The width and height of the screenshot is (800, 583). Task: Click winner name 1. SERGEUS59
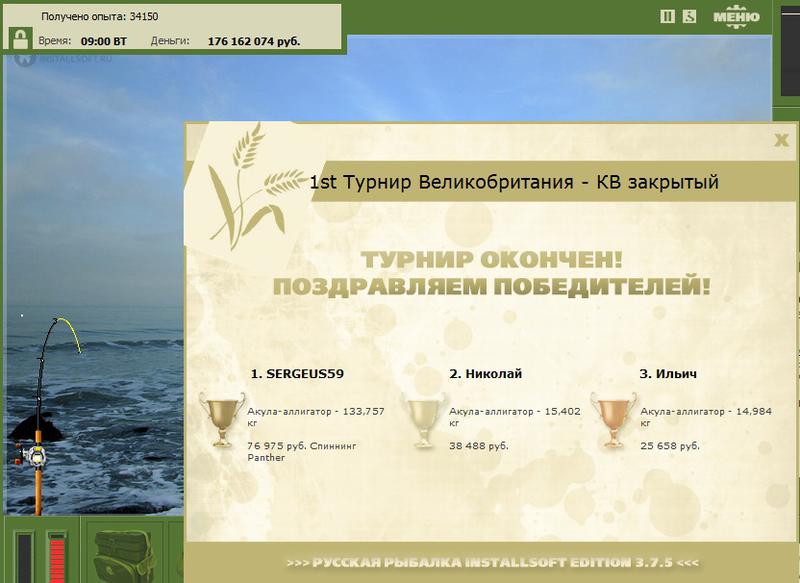(297, 373)
